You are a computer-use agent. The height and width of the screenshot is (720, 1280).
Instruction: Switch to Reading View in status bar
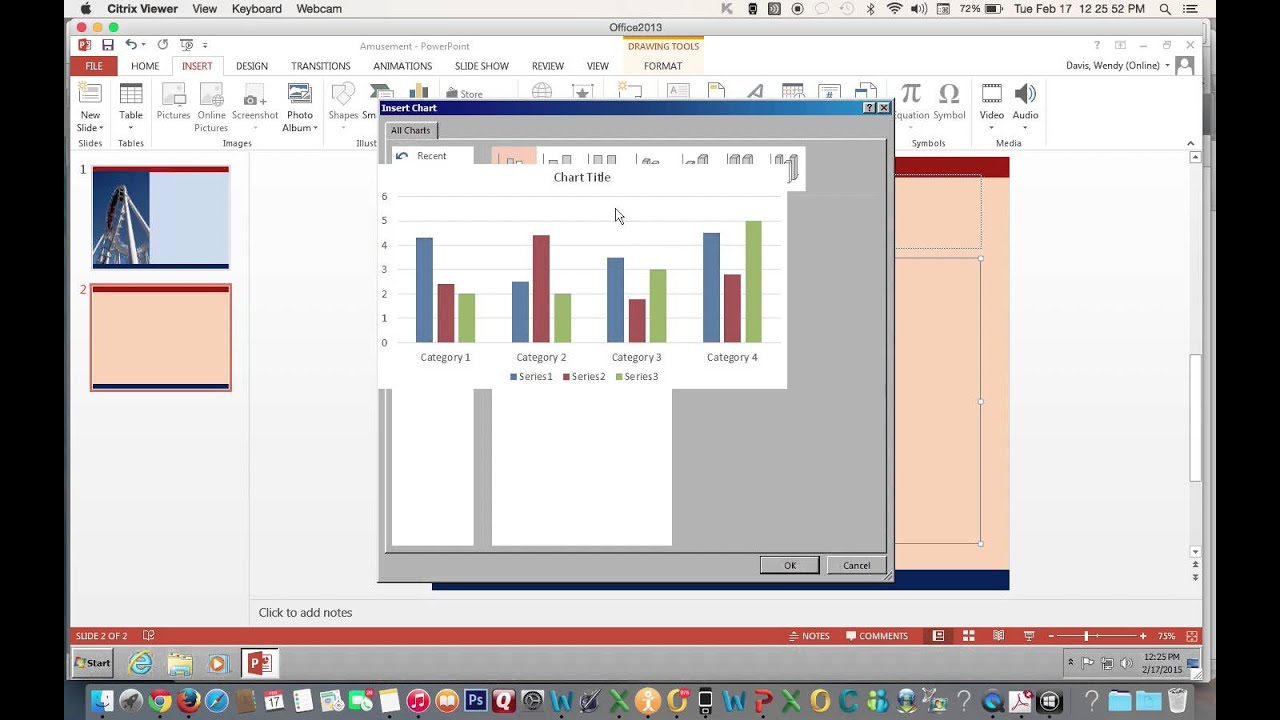(x=998, y=636)
